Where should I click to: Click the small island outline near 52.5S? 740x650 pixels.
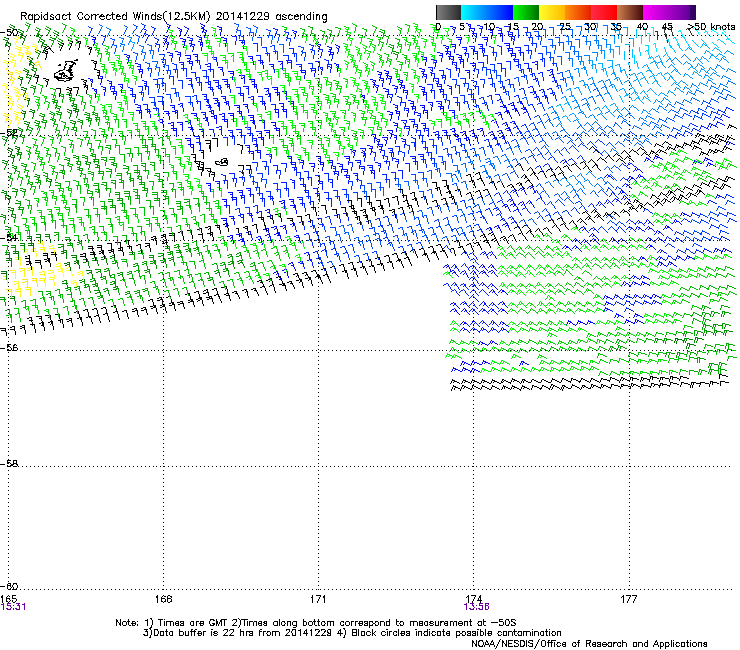coord(222,162)
